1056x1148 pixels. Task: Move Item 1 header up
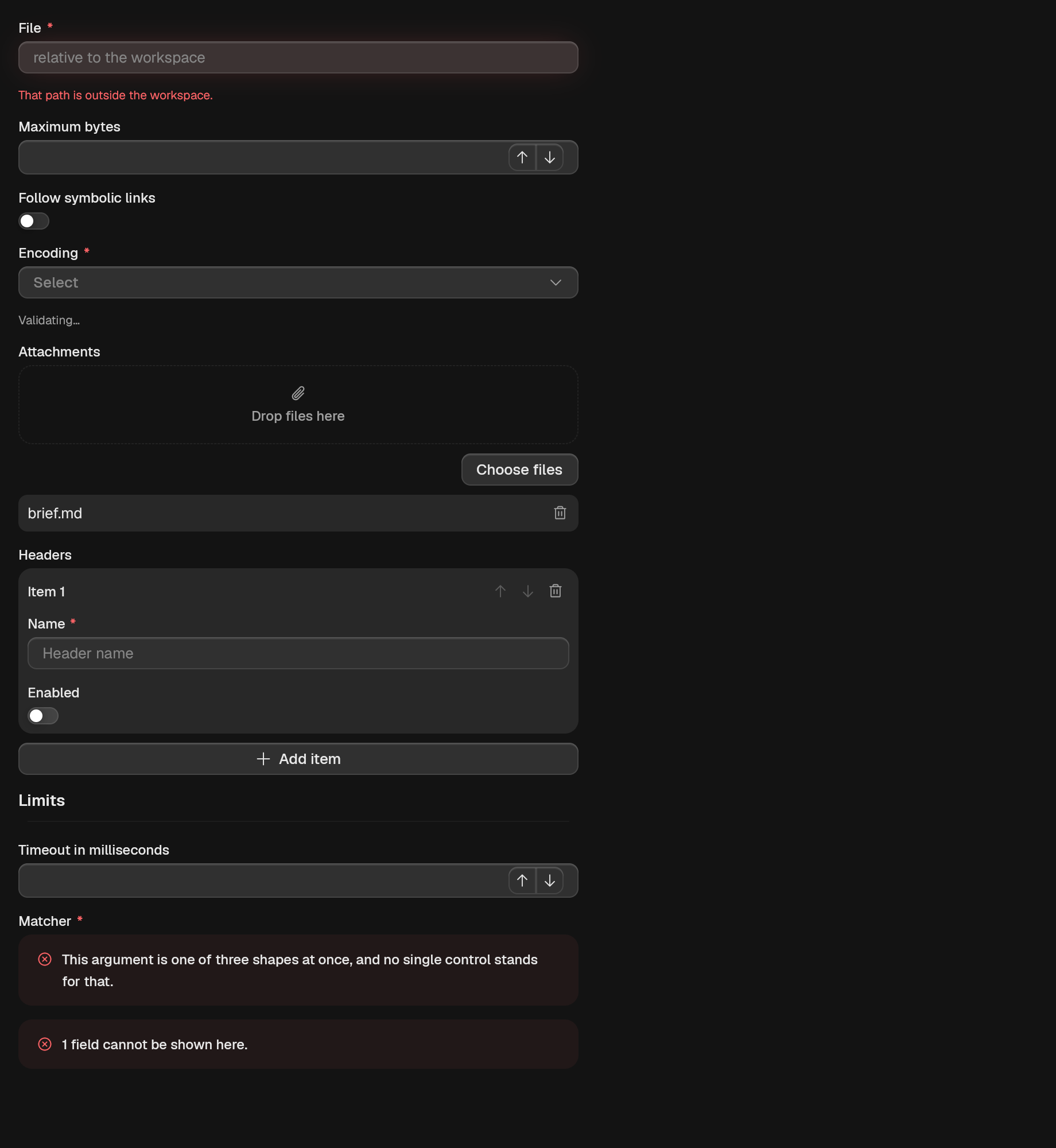(500, 591)
